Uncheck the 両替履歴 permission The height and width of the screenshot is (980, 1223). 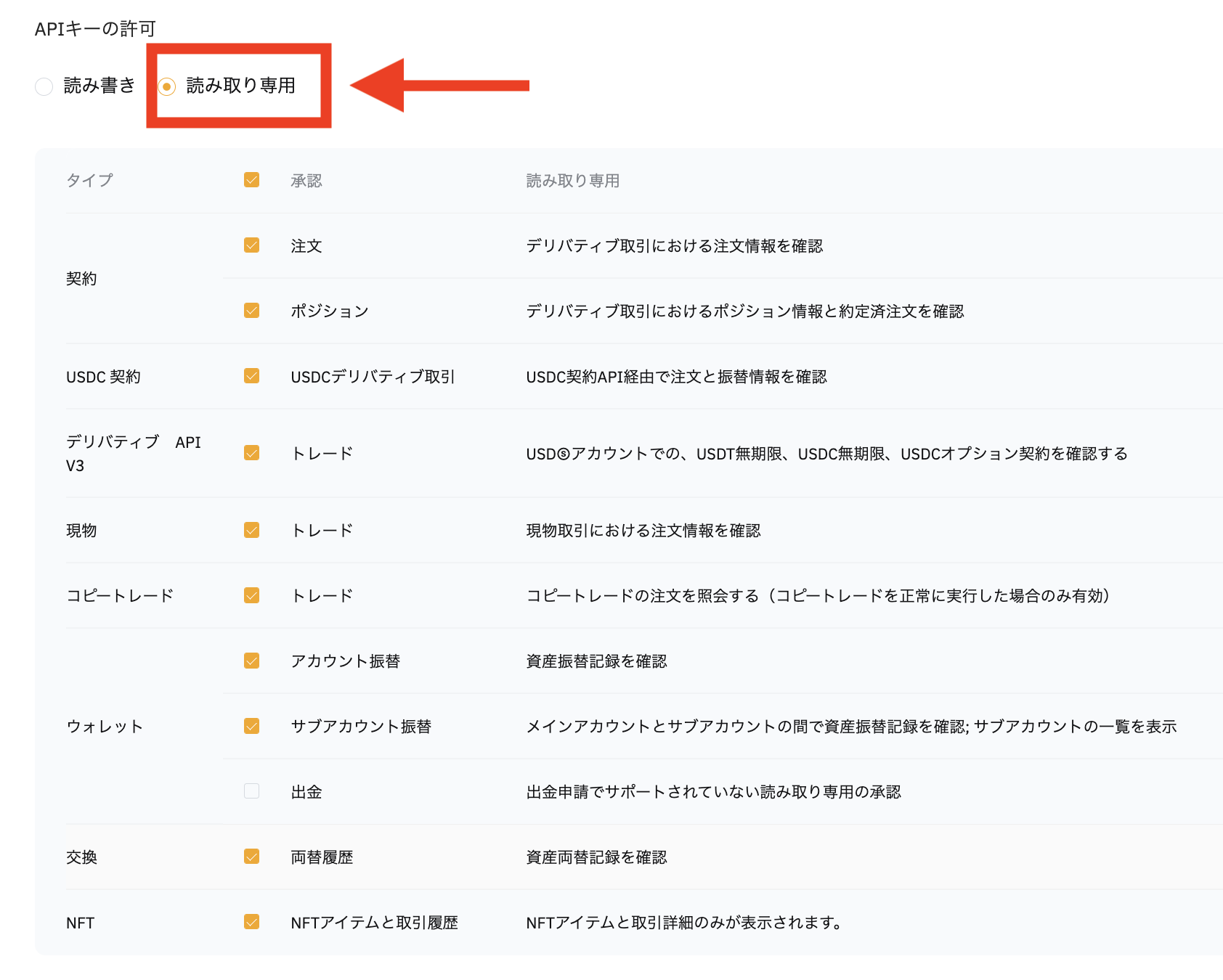point(251,857)
